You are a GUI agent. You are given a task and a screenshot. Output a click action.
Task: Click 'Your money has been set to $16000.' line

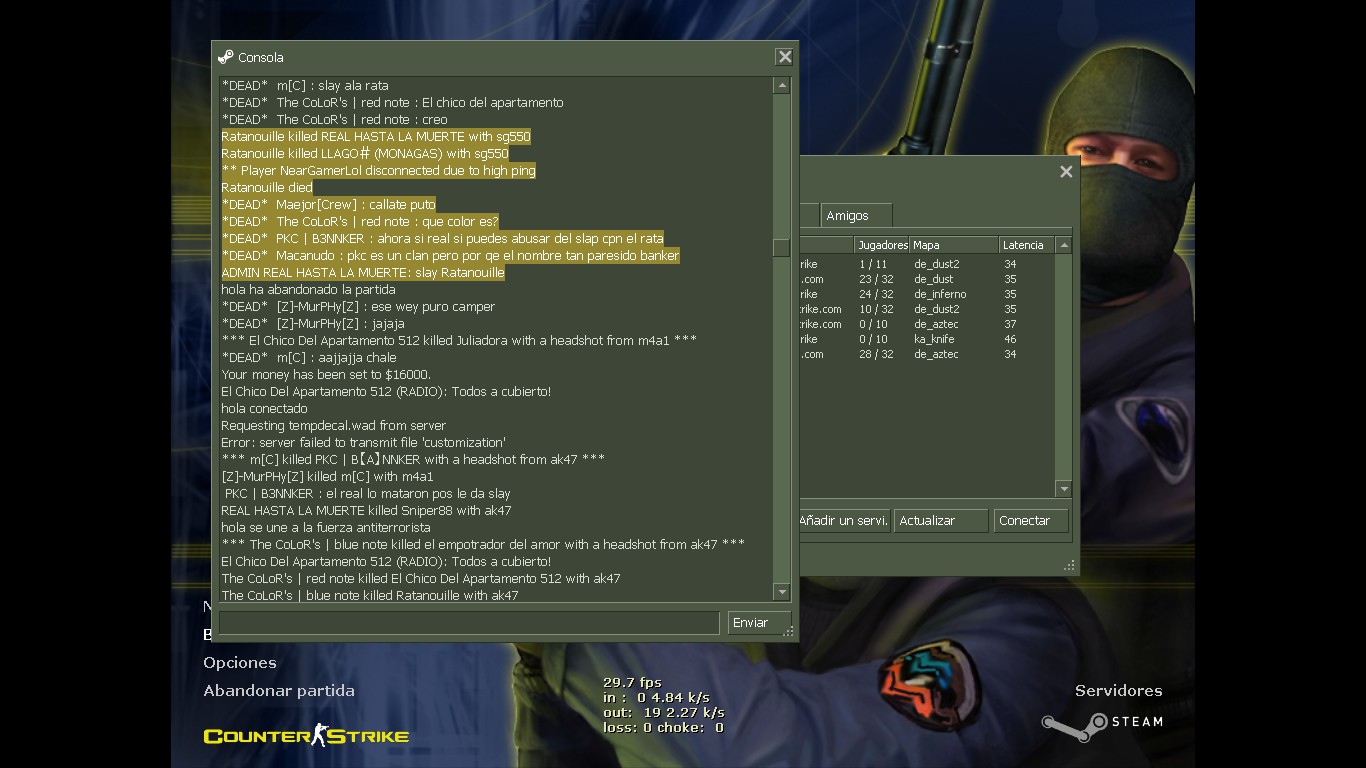[x=326, y=374]
